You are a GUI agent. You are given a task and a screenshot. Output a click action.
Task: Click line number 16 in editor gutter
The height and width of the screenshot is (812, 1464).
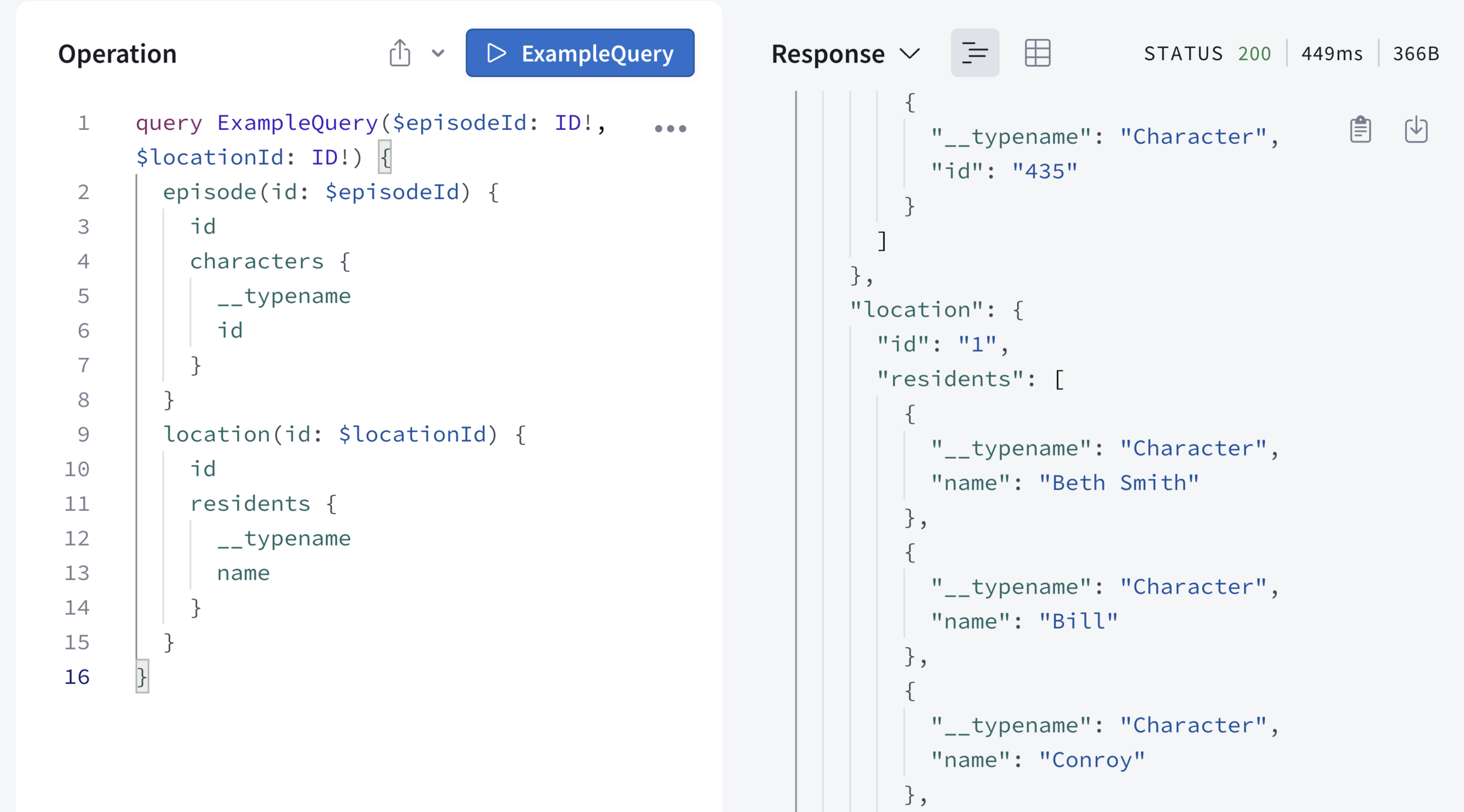pos(77,677)
